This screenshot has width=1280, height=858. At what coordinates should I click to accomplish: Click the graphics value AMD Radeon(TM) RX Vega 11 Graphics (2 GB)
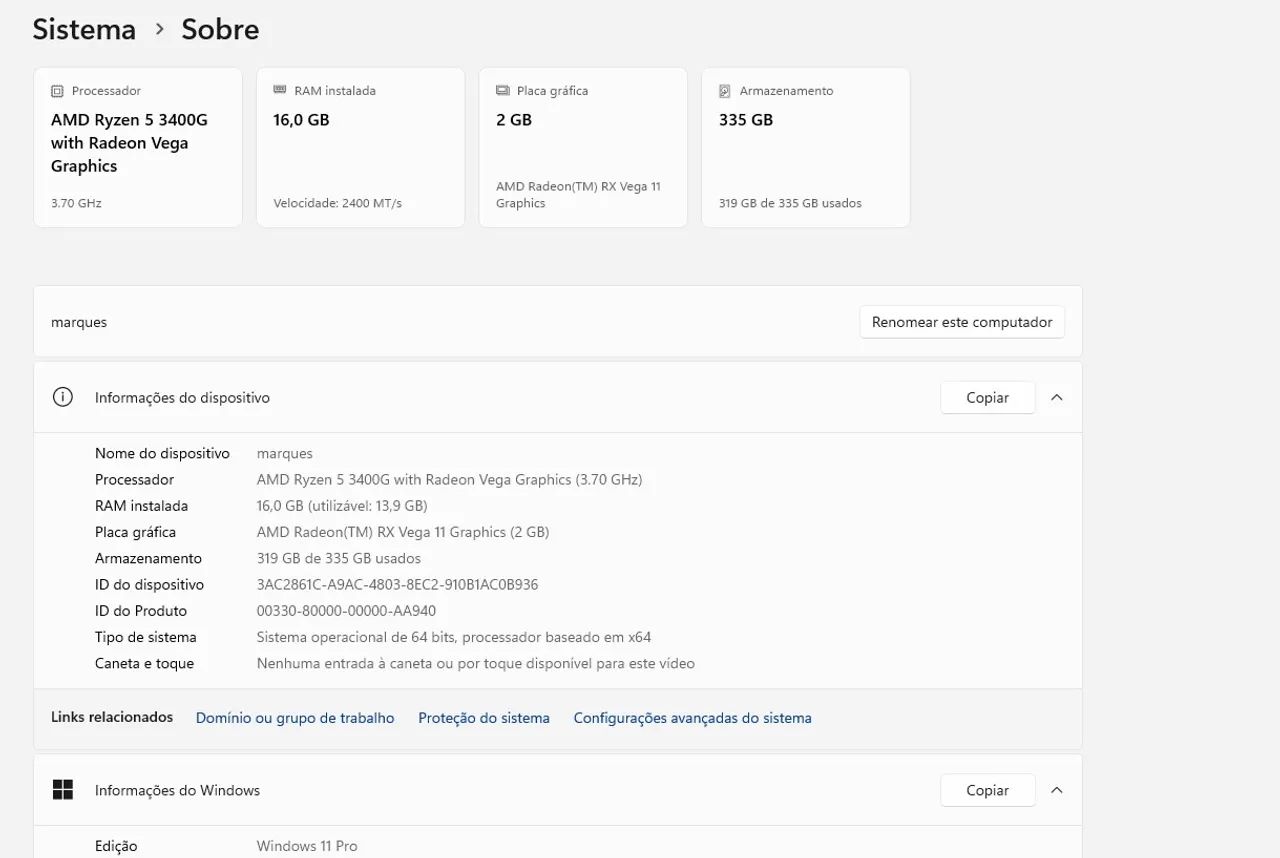[x=403, y=532]
